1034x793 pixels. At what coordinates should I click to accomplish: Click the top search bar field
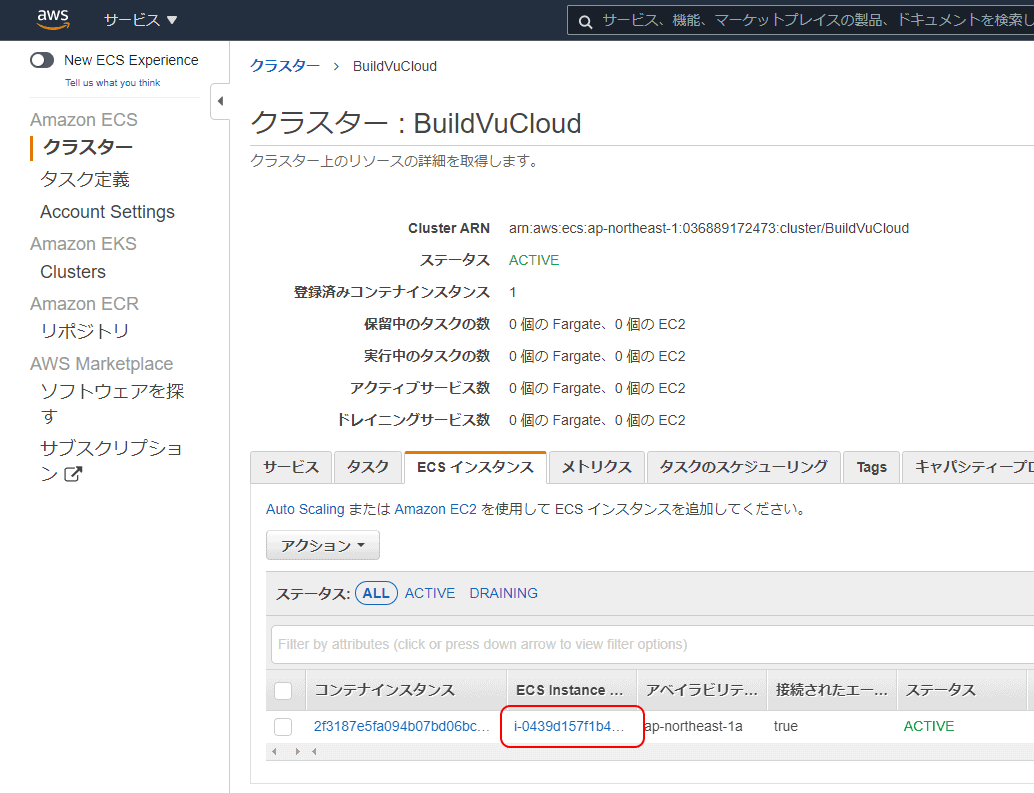pos(801,20)
